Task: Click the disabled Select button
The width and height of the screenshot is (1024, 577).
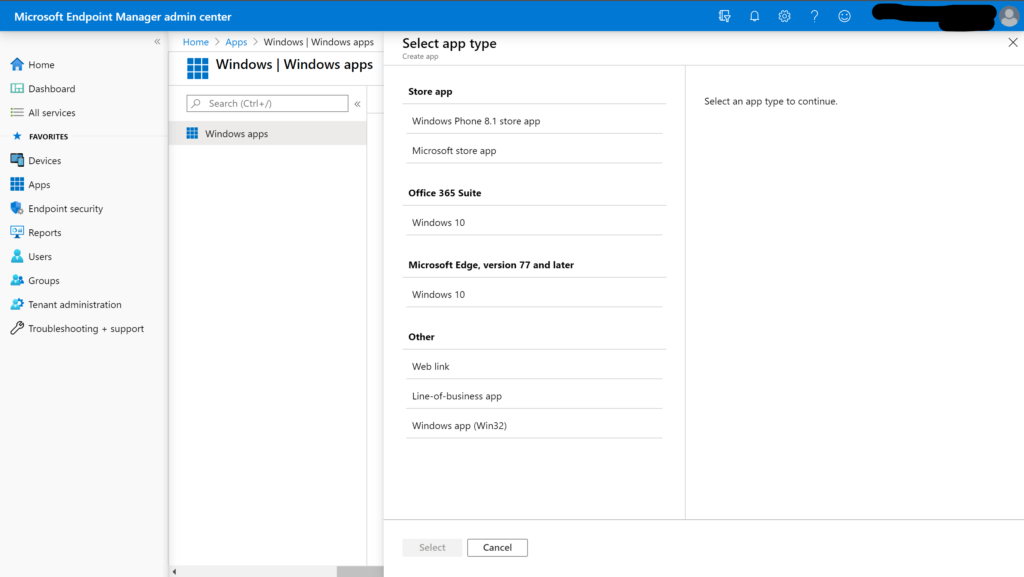Action: click(x=432, y=547)
